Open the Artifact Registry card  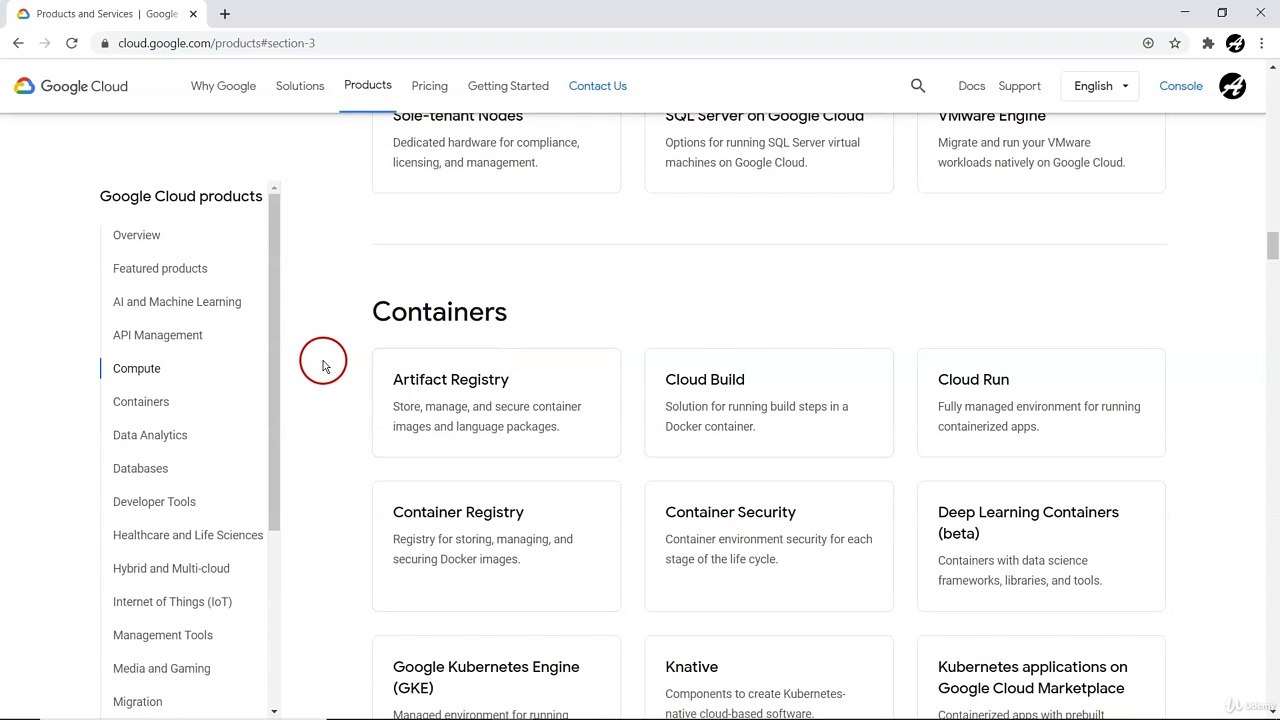tap(496, 403)
